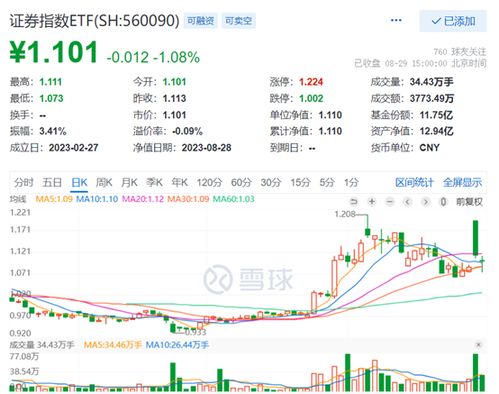This screenshot has width=499, height=394.
Task: Select the 月K chart tab
Action: pos(129,183)
